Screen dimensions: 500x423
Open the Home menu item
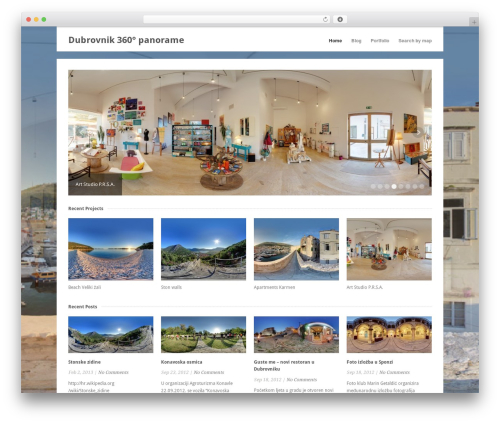(x=335, y=41)
